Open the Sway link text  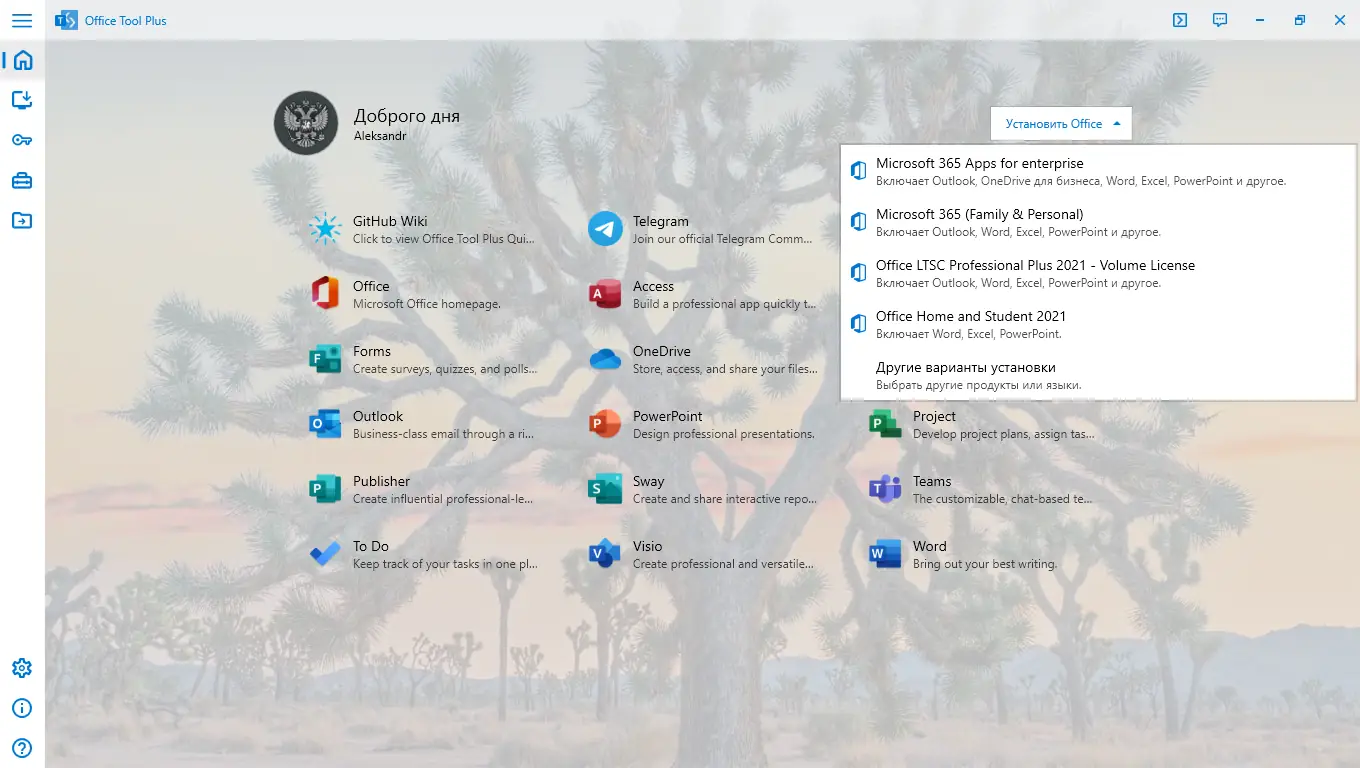coord(649,481)
